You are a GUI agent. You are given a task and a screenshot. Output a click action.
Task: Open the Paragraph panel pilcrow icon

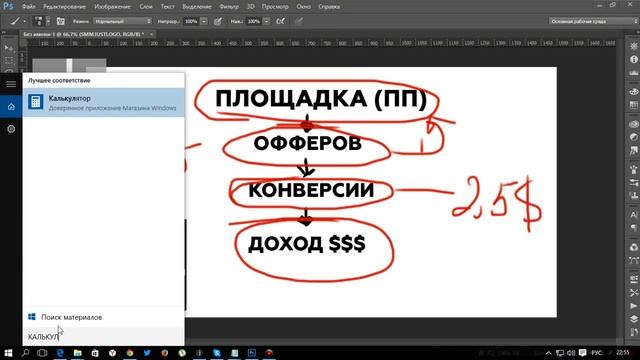coord(633,228)
